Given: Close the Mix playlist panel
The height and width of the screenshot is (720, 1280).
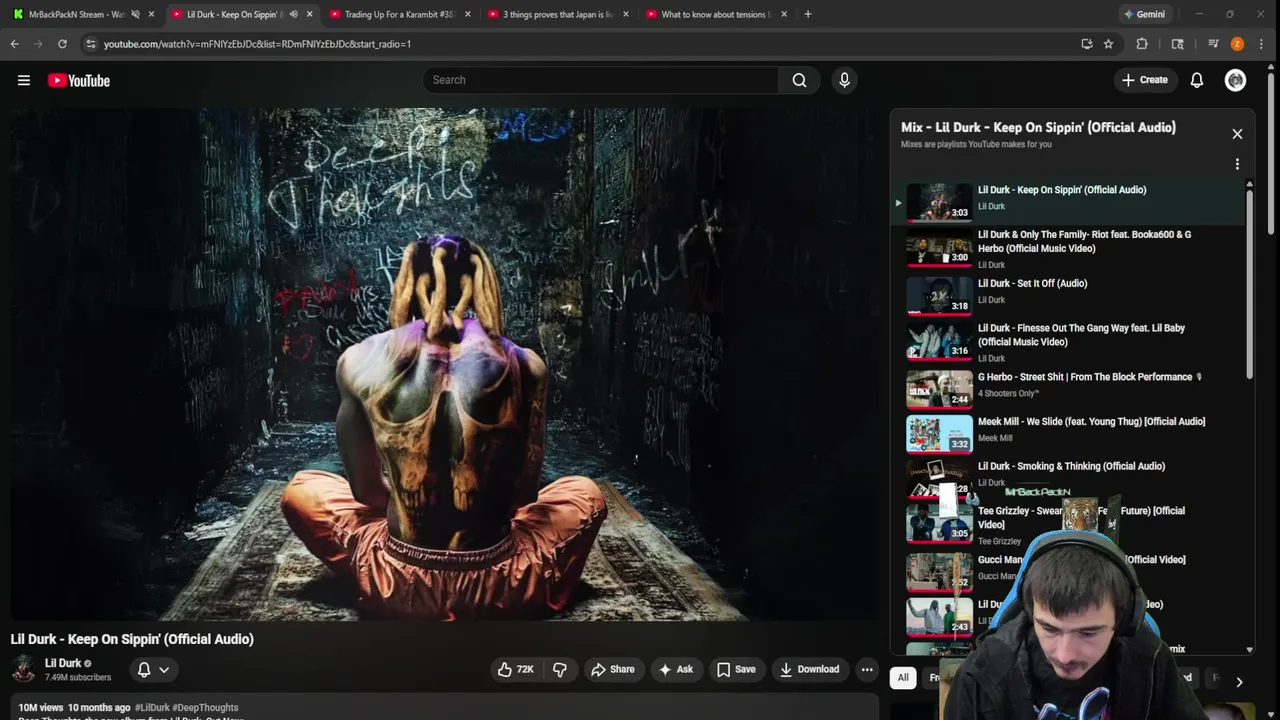Looking at the screenshot, I should (x=1237, y=134).
